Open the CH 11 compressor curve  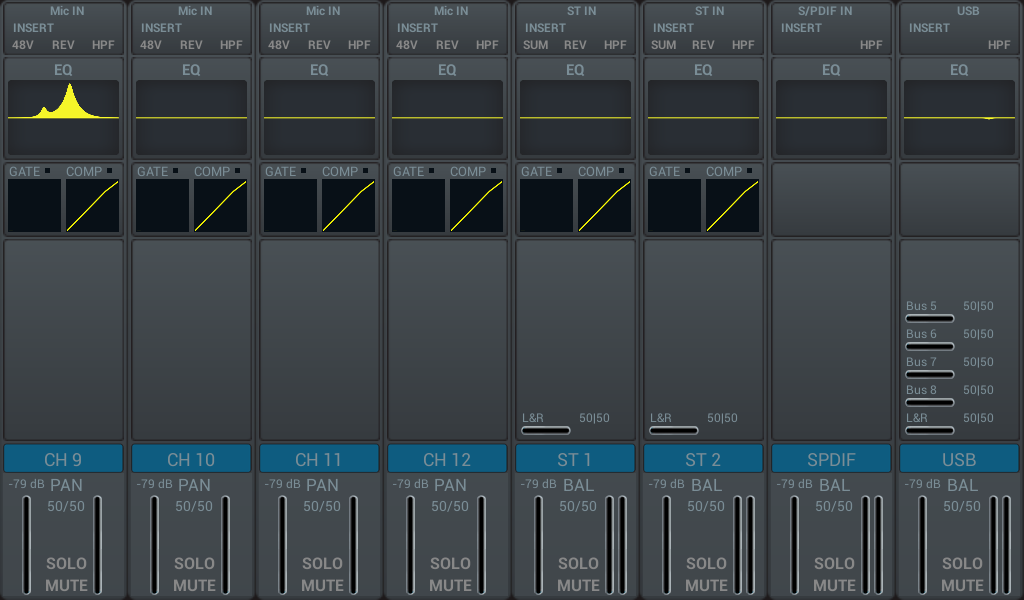pos(348,206)
